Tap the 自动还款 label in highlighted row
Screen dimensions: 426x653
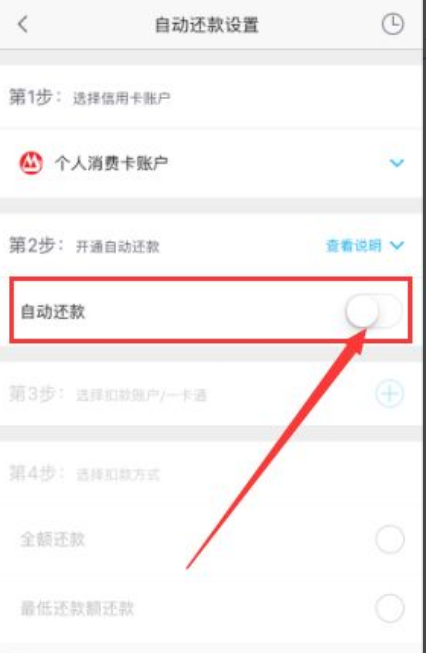(53, 311)
